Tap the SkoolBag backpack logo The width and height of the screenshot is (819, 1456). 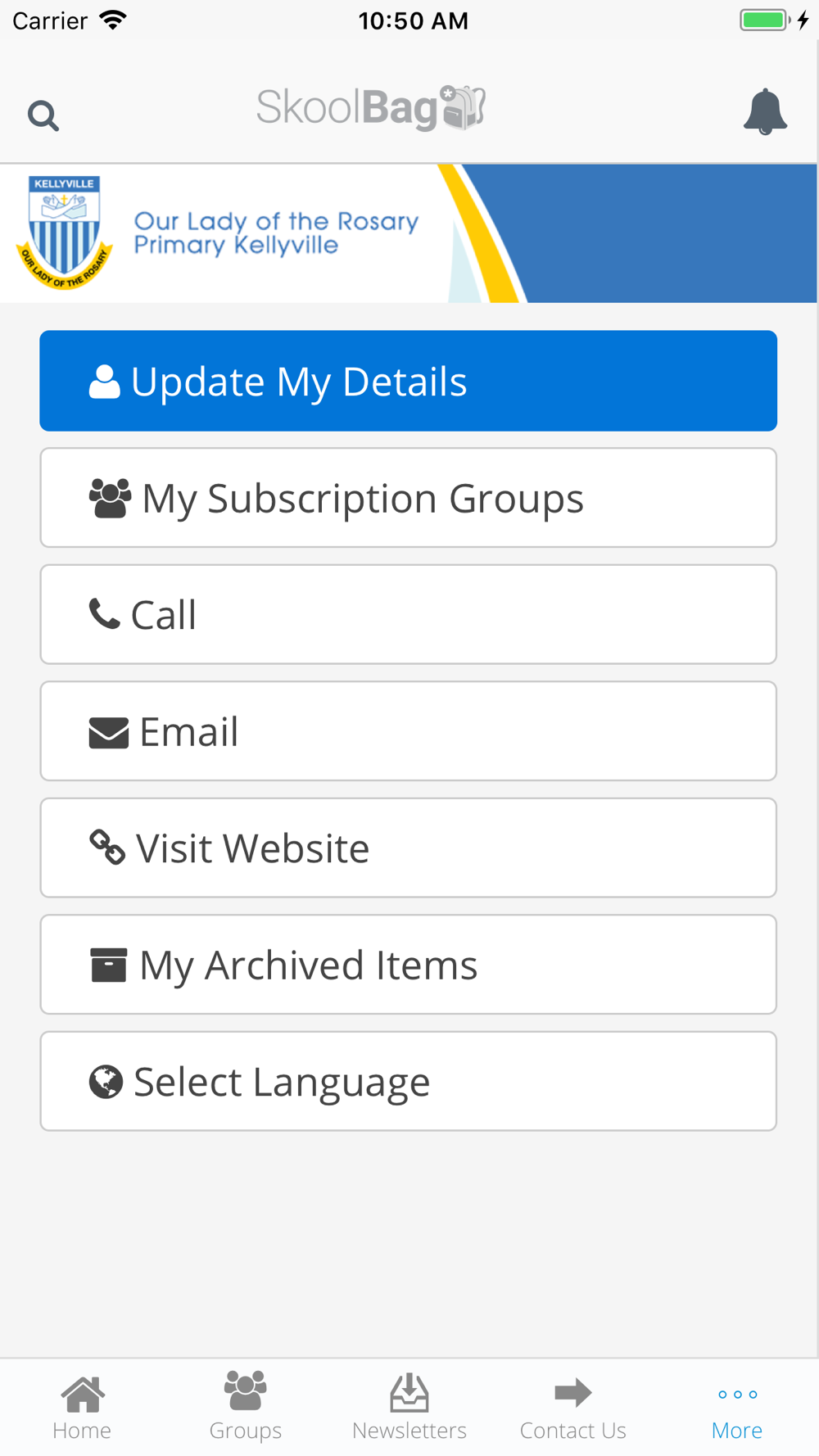pyautogui.click(x=371, y=108)
